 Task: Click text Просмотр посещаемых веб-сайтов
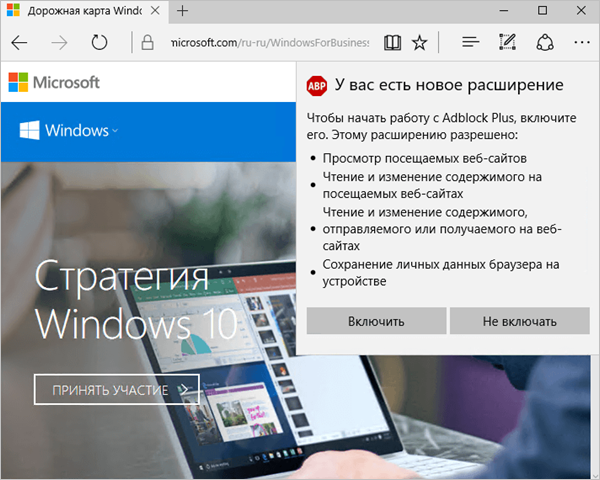pyautogui.click(x=424, y=158)
